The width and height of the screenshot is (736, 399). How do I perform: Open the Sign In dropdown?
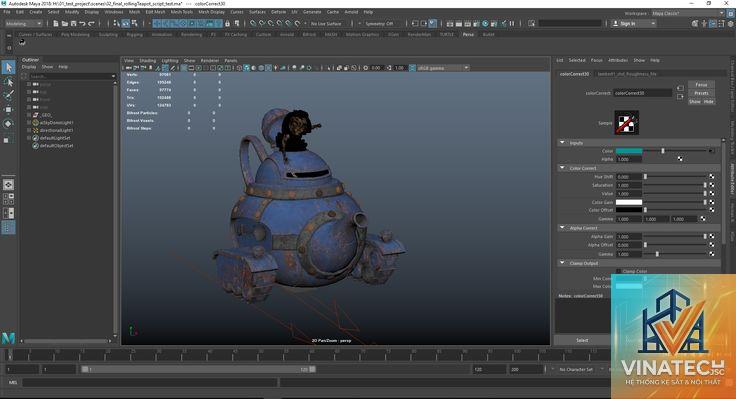[634, 23]
